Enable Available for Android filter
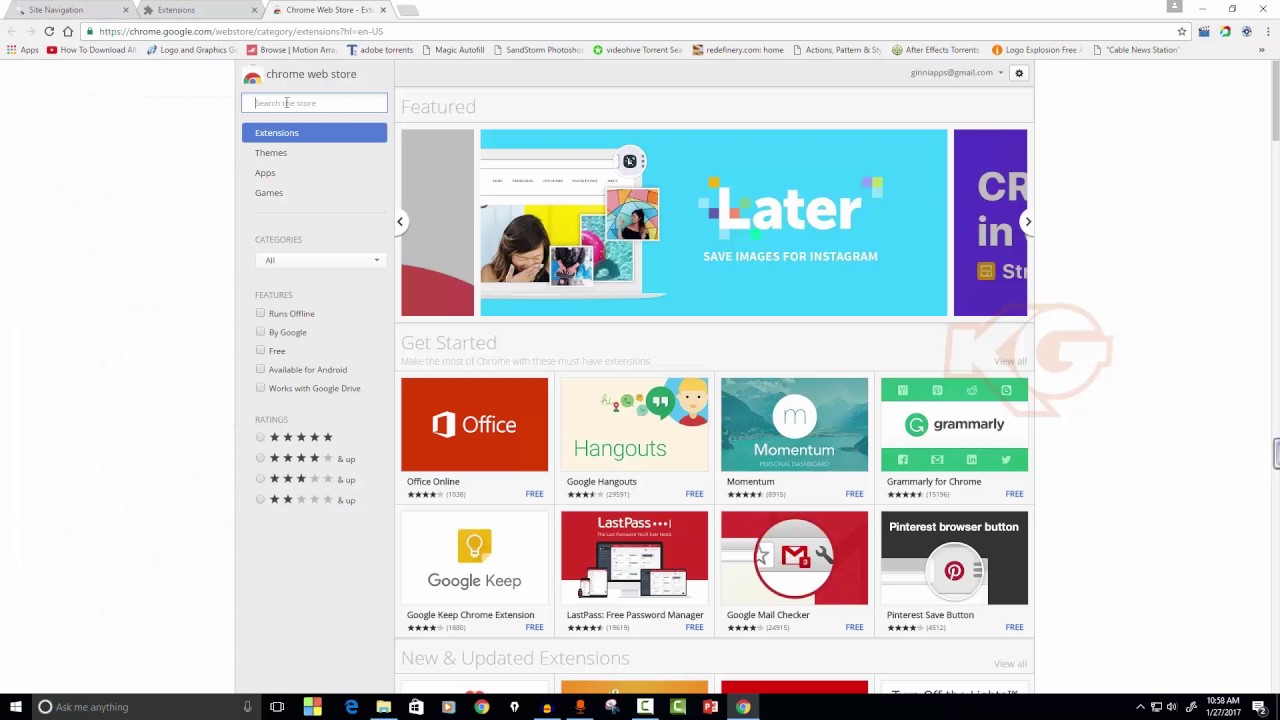 pos(261,369)
